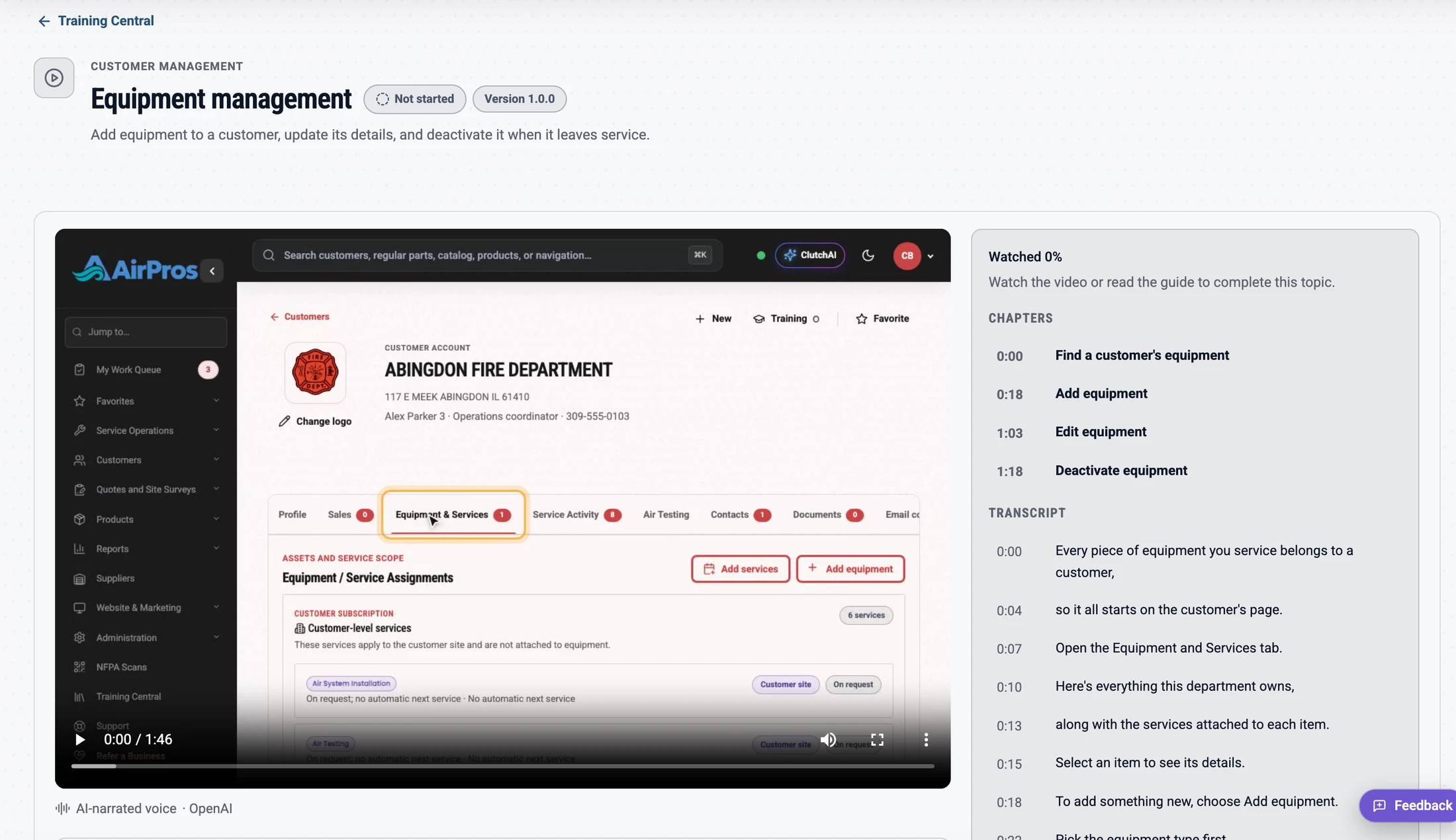Play the training video
Screen dimensions: 1456x840
79,739
